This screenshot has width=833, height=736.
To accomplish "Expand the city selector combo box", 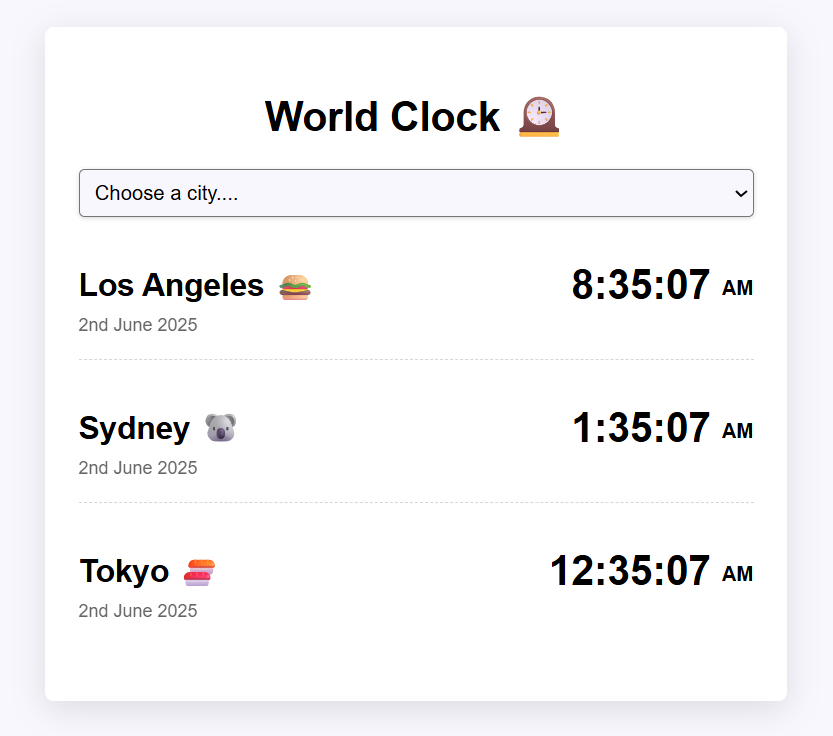I will (x=416, y=193).
